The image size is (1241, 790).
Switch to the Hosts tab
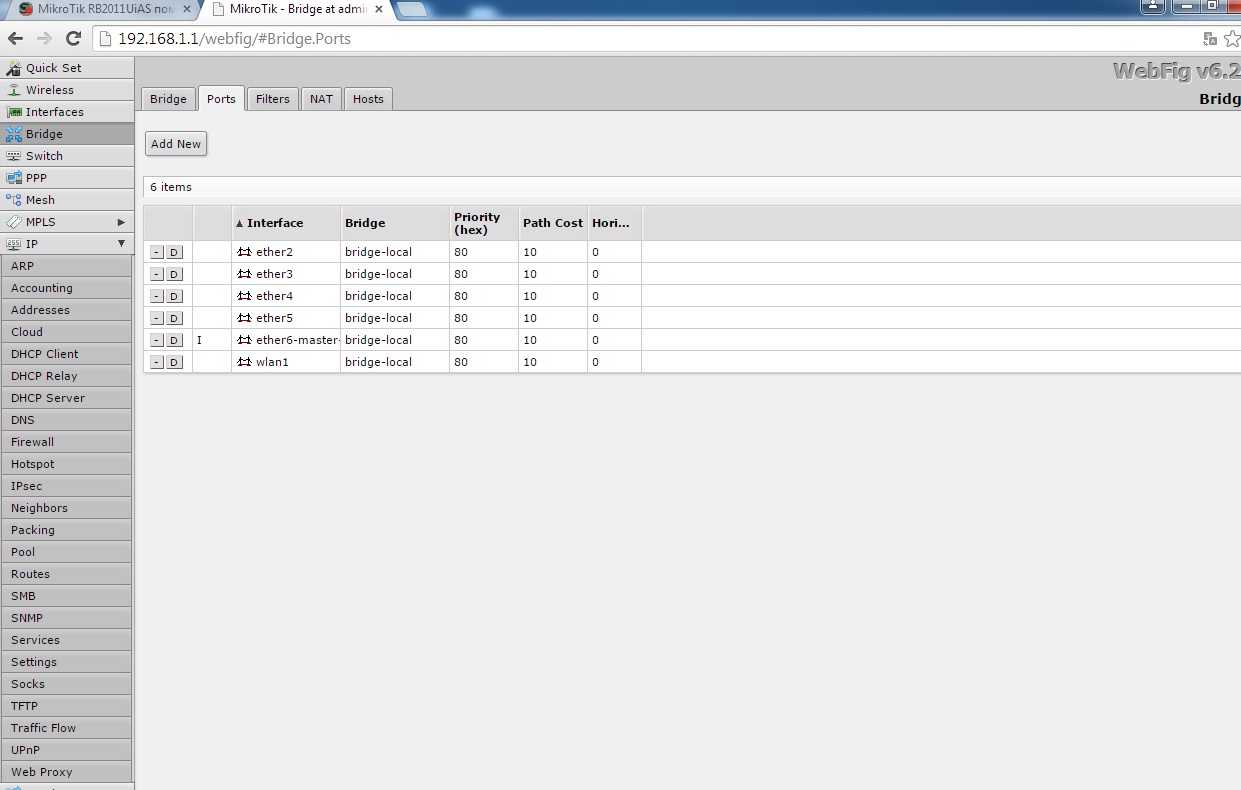(368, 99)
